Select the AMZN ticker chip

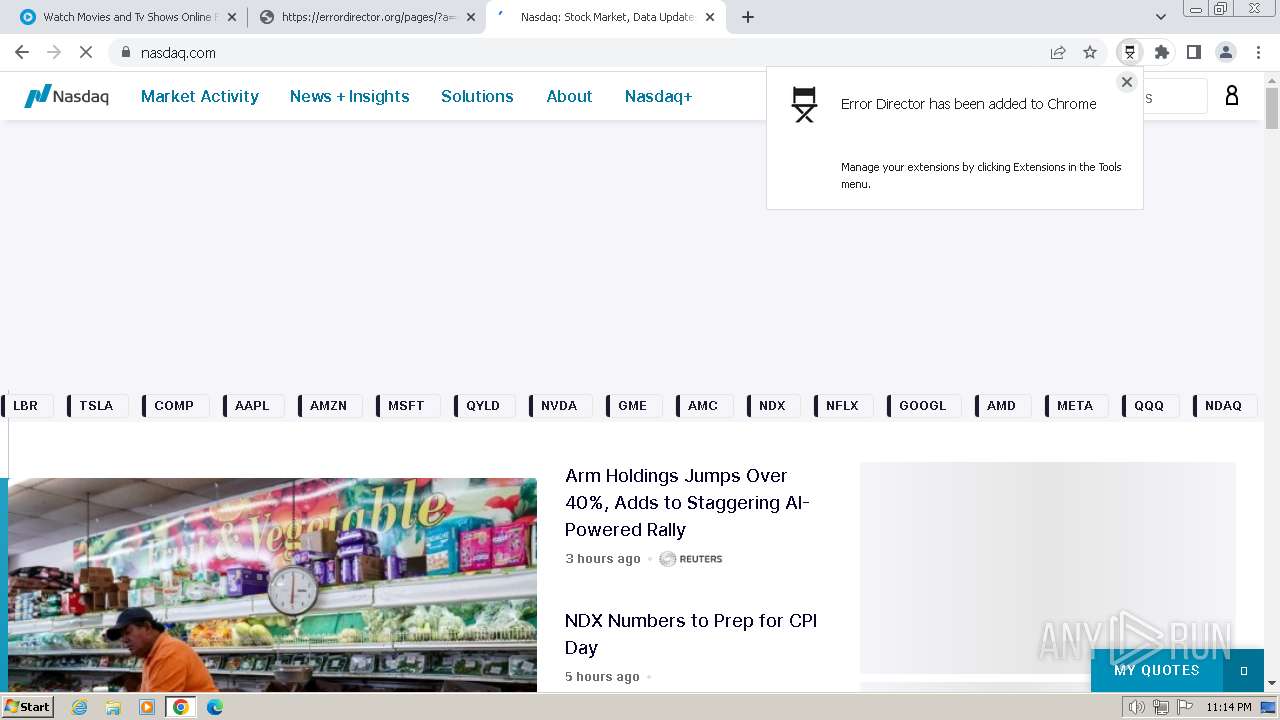[x=328, y=405]
